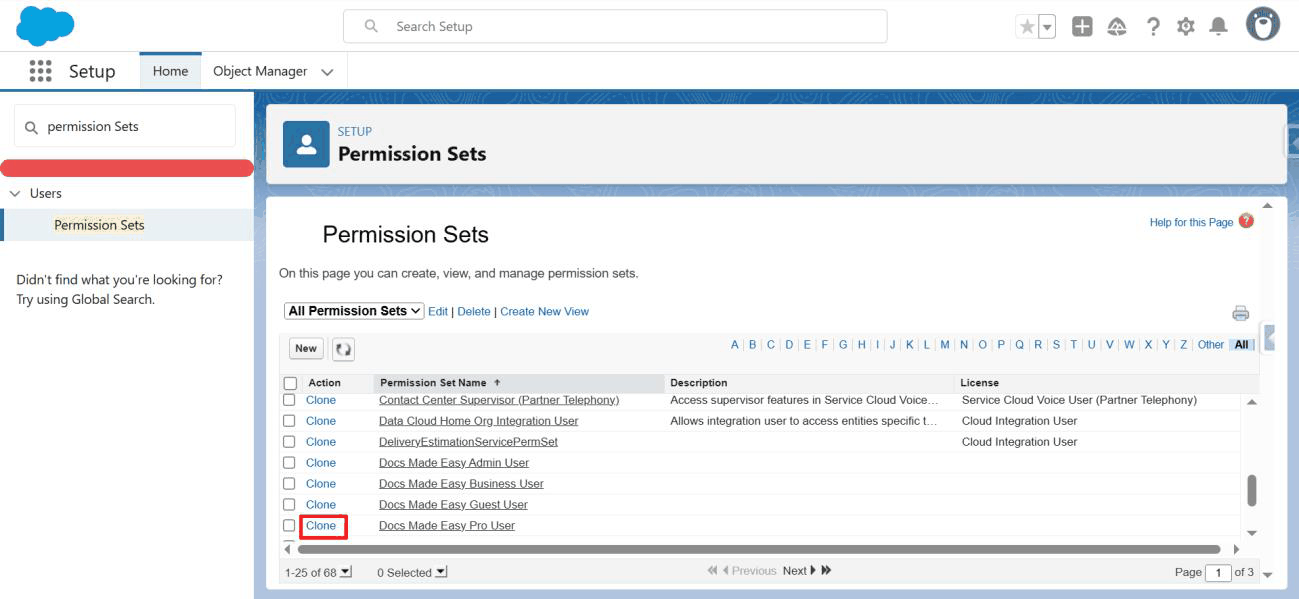Image resolution: width=1299 pixels, height=599 pixels.
Task: Check Docs Made Easy Pro User checkbox
Action: pyautogui.click(x=289, y=526)
